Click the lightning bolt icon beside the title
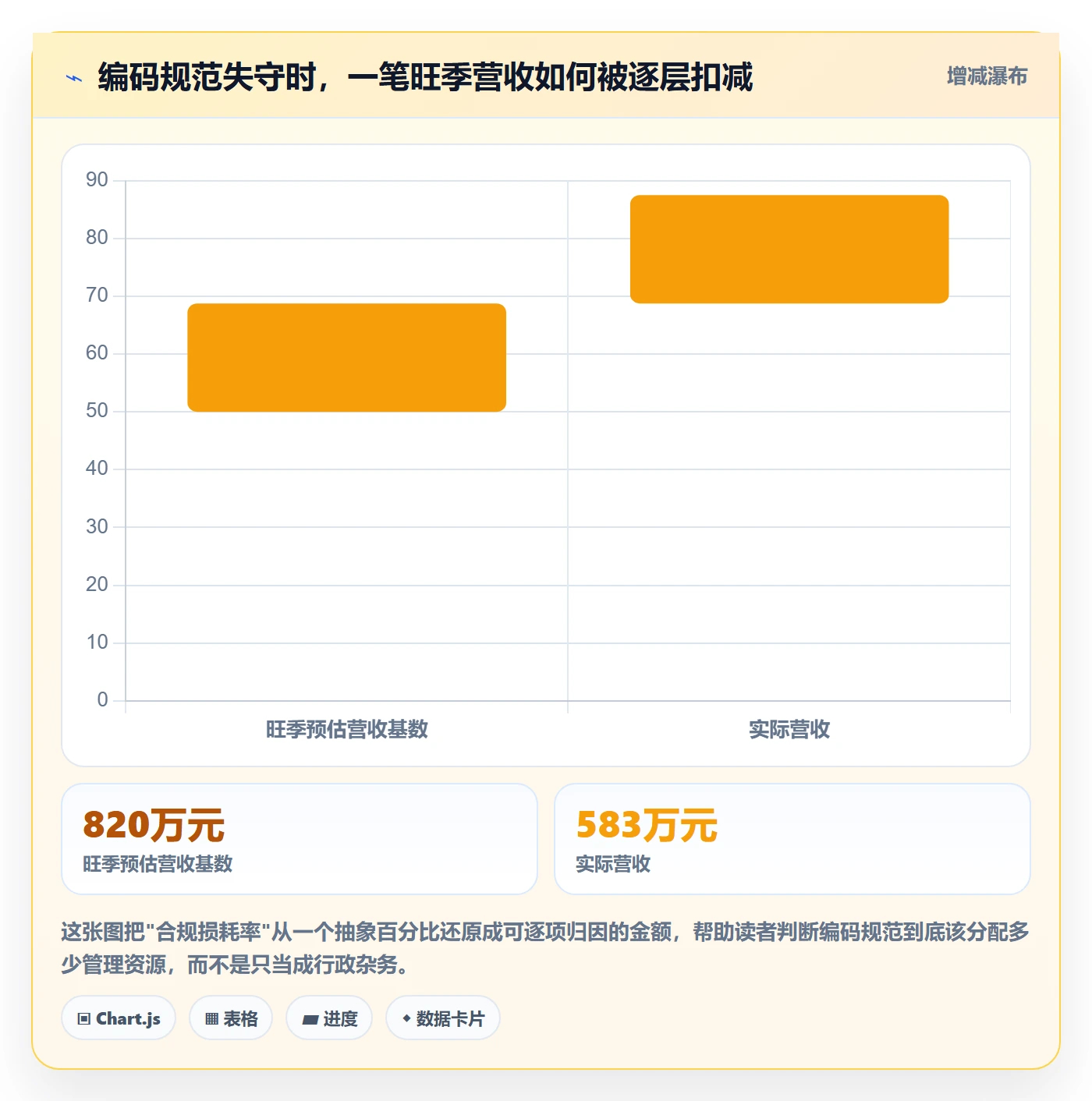The image size is (1092, 1101). pyautogui.click(x=74, y=78)
